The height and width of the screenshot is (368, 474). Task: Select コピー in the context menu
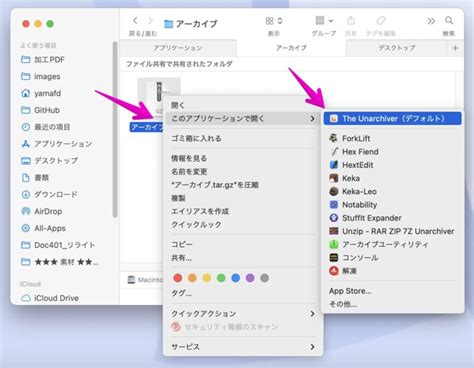182,244
